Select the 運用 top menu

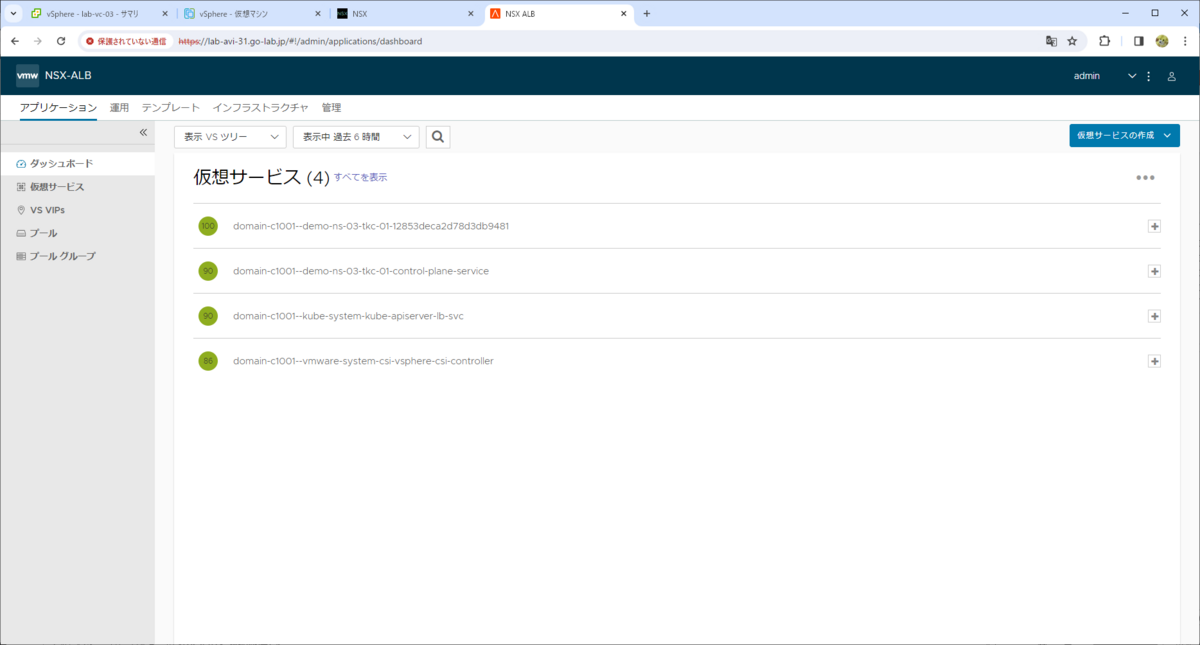(119, 108)
